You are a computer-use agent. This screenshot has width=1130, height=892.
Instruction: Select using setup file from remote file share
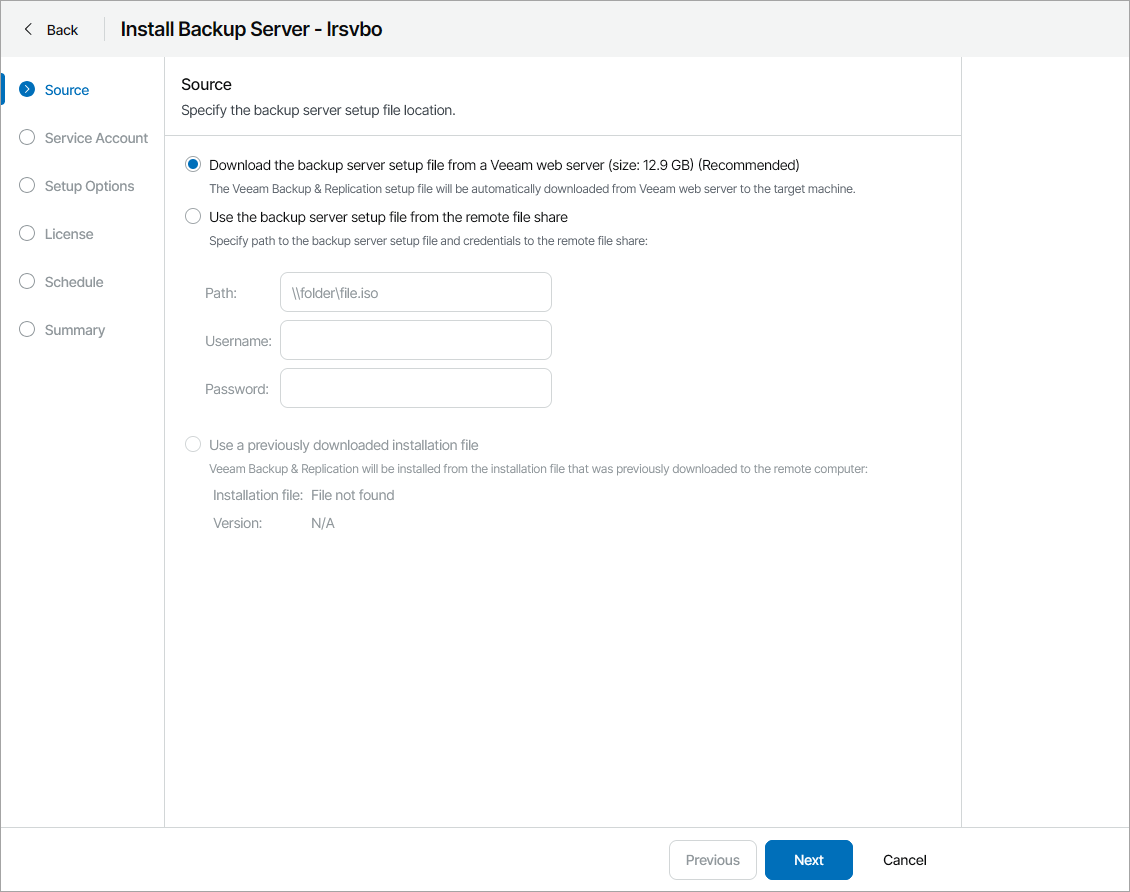point(192,216)
